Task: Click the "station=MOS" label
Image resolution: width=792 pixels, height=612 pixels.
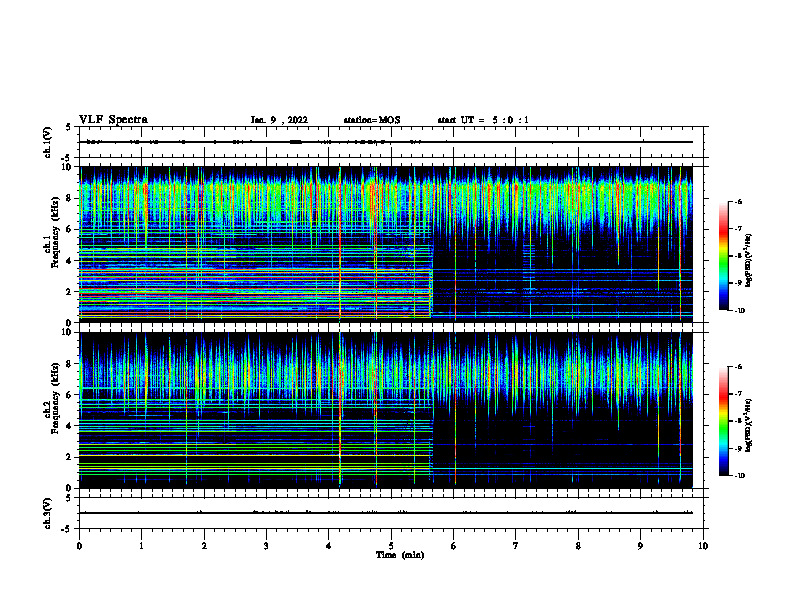Action: coord(372,120)
